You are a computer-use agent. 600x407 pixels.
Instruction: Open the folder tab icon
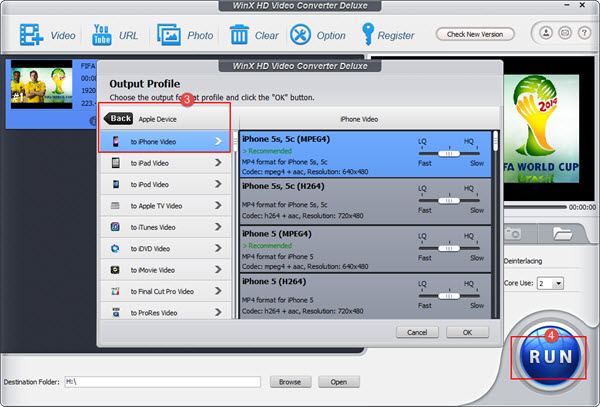562,233
